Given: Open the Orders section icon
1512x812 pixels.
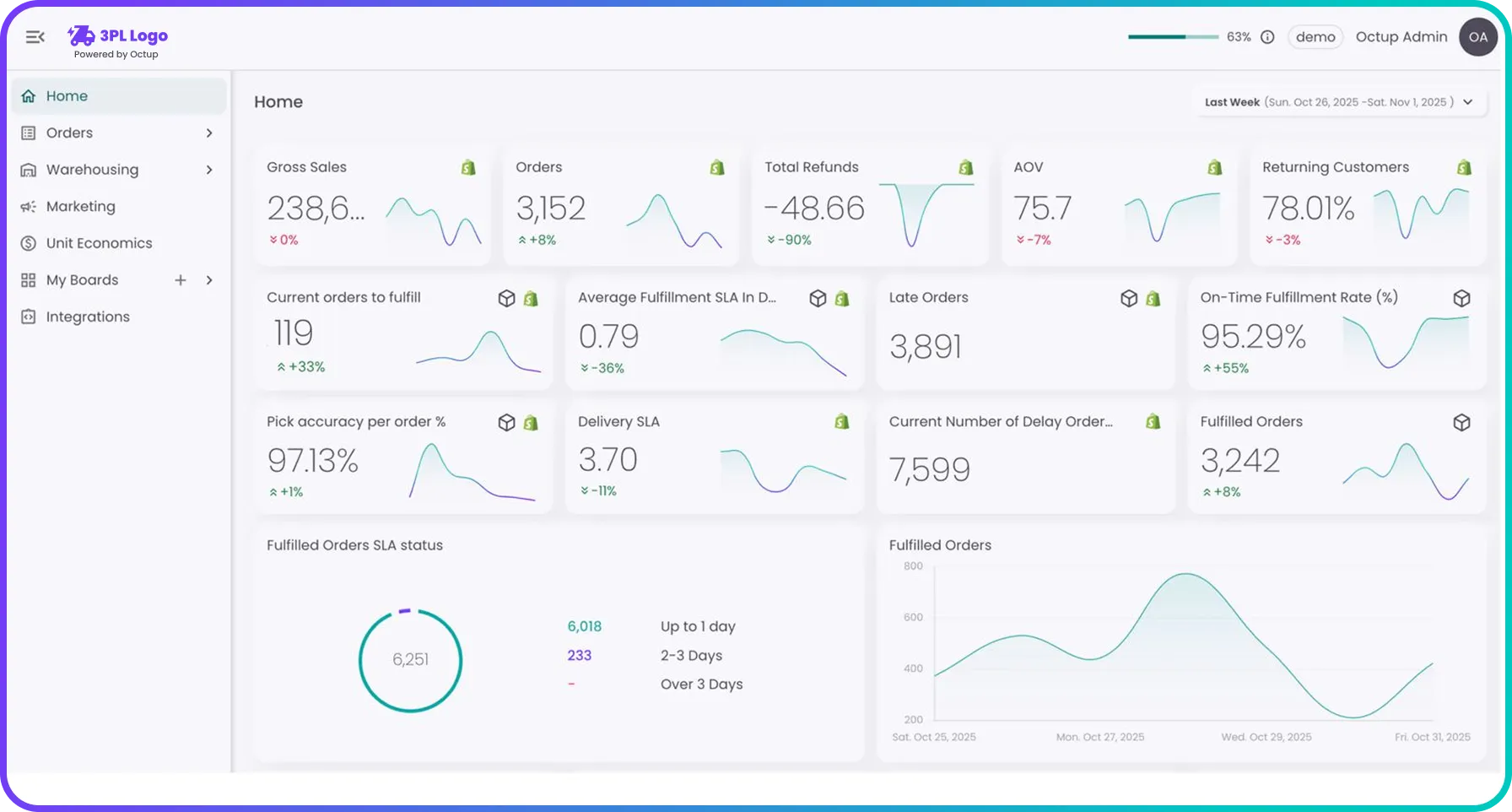Looking at the screenshot, I should [x=28, y=133].
